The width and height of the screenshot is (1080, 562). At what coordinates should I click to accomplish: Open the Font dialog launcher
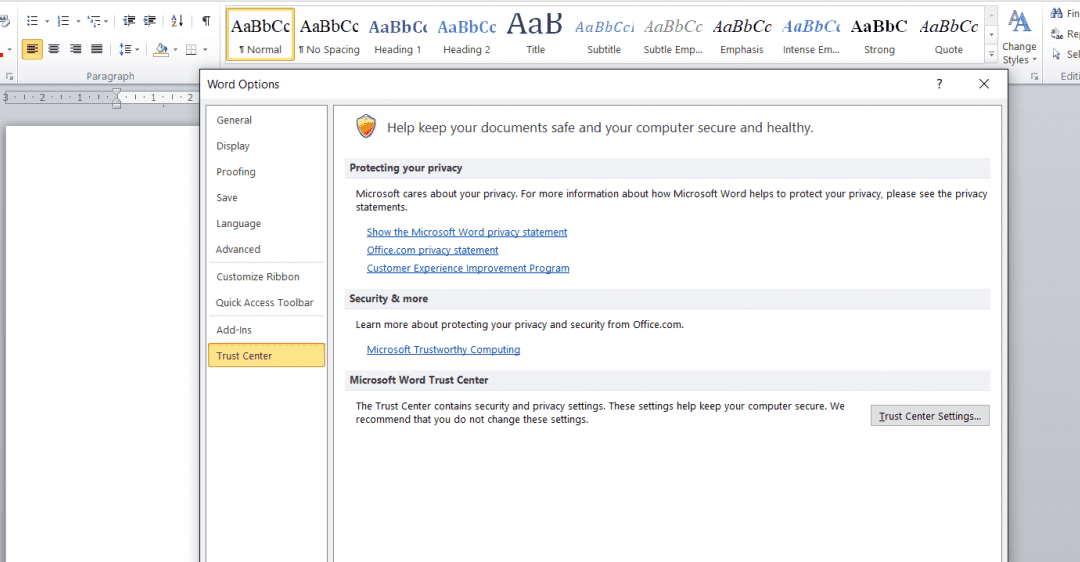coord(10,76)
